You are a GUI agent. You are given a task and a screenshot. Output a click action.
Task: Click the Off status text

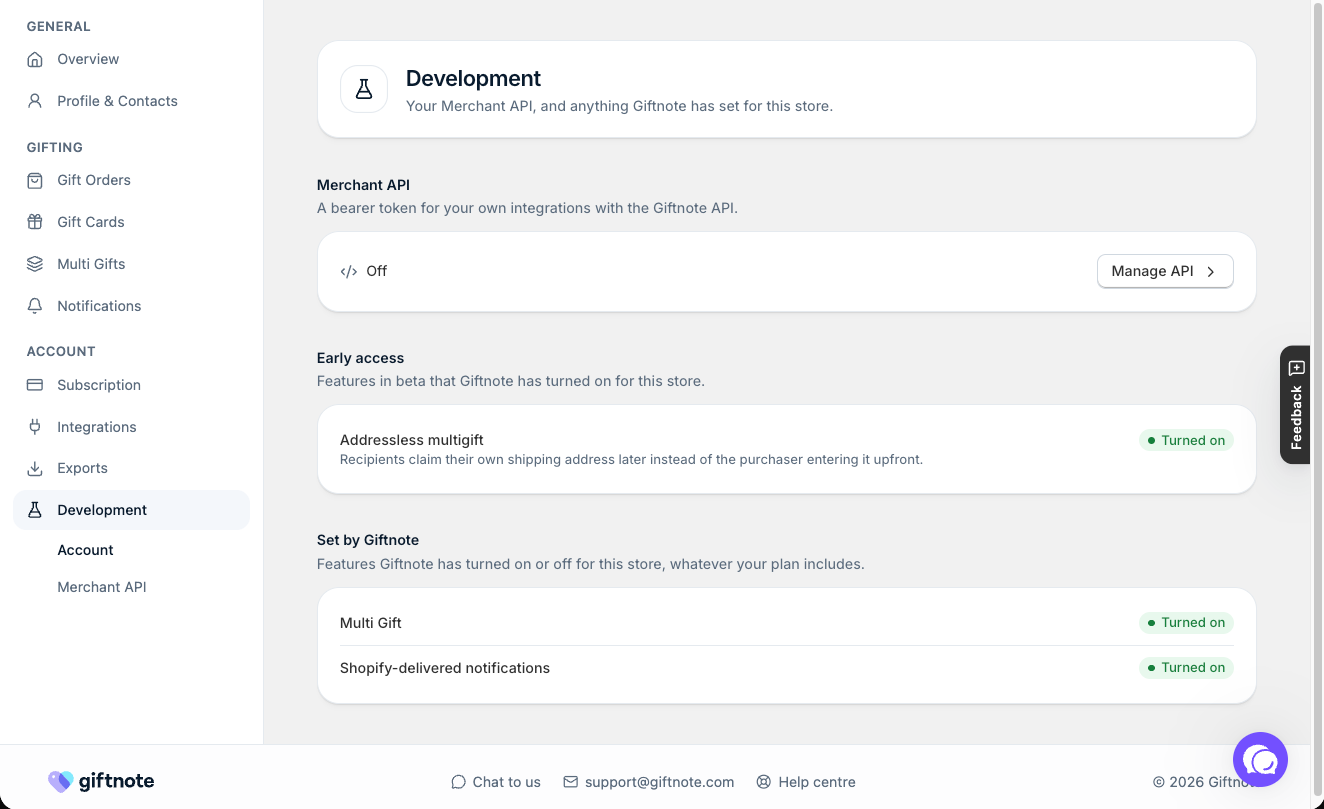click(377, 271)
